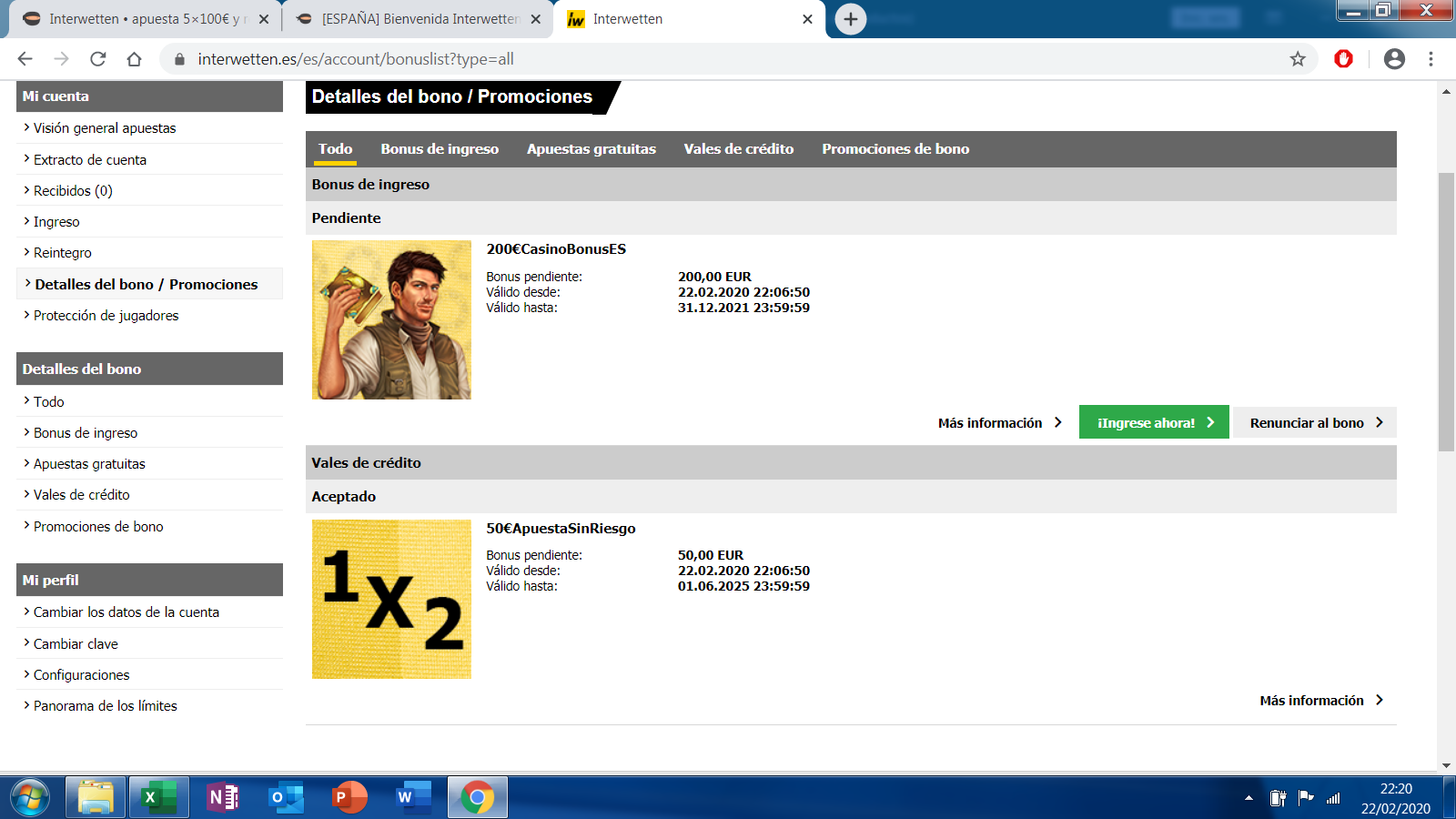Open the browser home page icon

[134, 59]
